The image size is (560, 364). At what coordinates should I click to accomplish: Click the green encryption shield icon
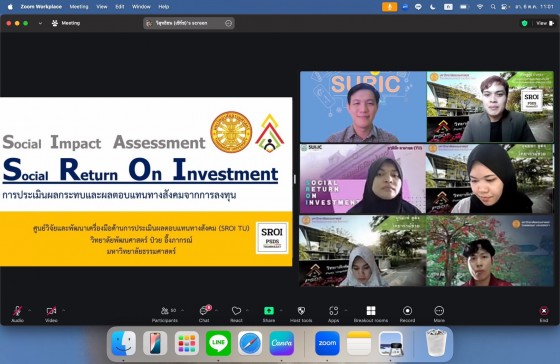(524, 23)
